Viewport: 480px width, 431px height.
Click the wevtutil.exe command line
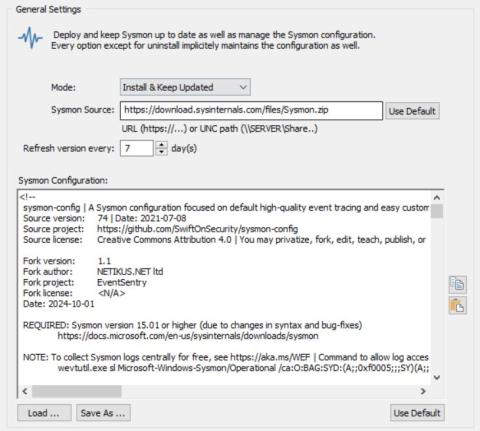pos(243,368)
